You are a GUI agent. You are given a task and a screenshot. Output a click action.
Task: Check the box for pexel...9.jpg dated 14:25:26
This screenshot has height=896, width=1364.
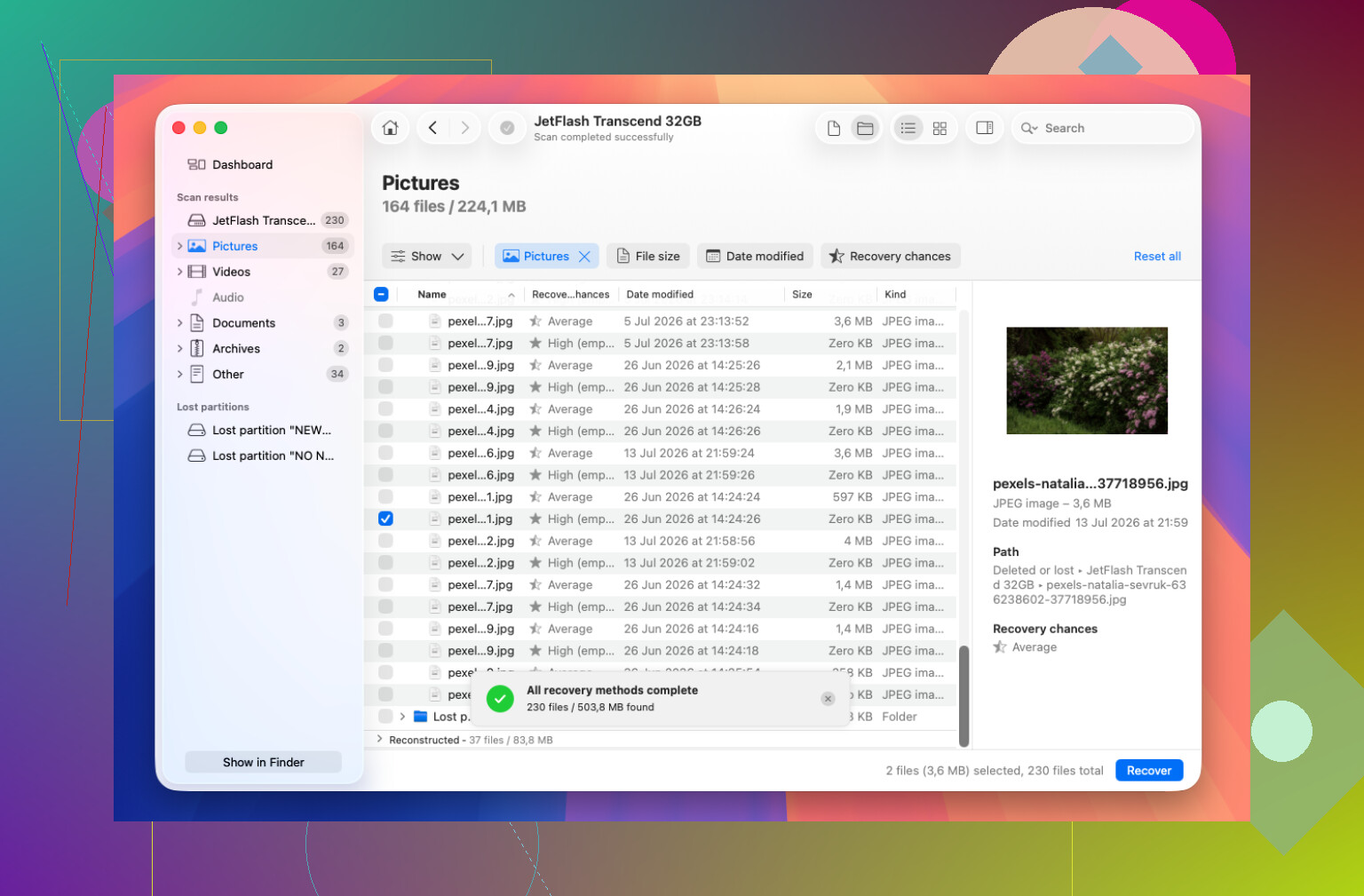385,365
